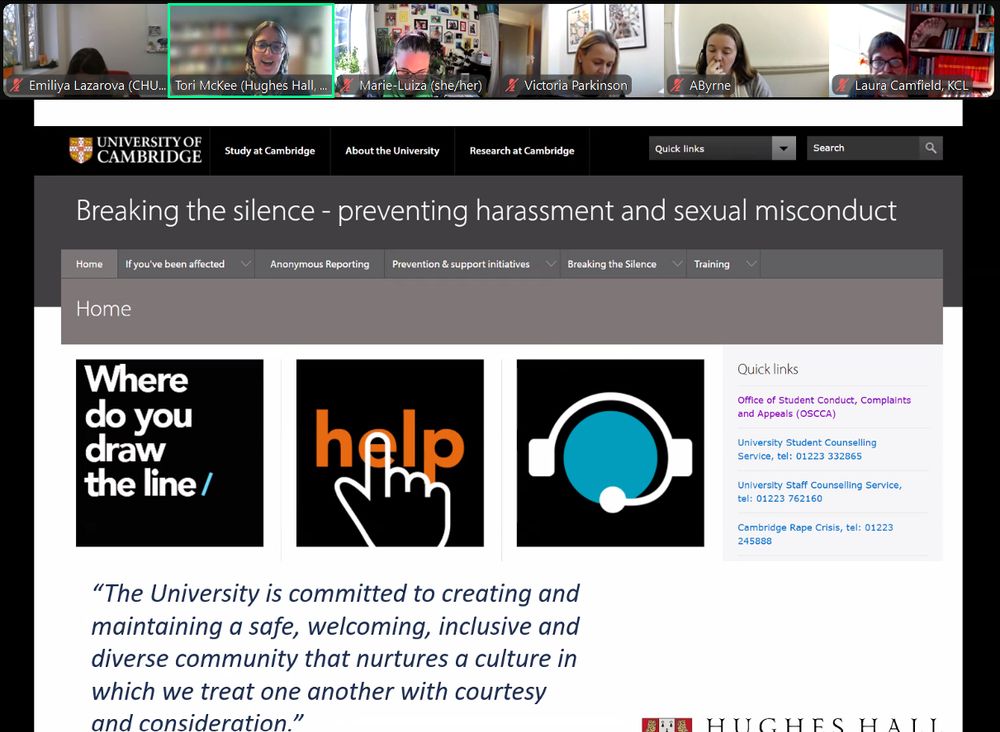Expand the 'If you've been affected' arrow

[246, 264]
